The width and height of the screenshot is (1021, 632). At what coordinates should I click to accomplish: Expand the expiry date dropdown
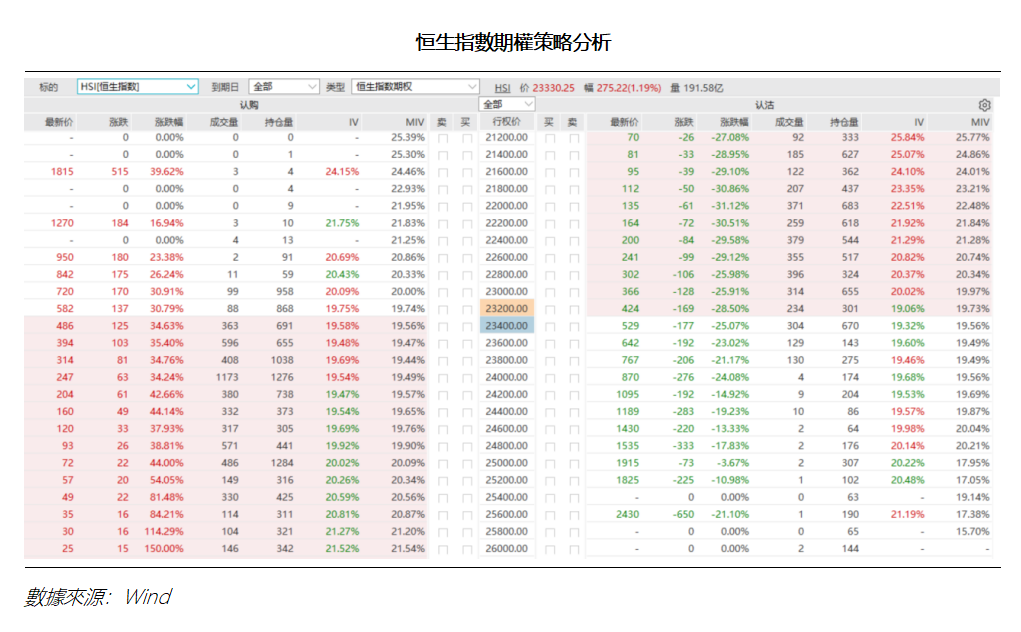pos(283,87)
